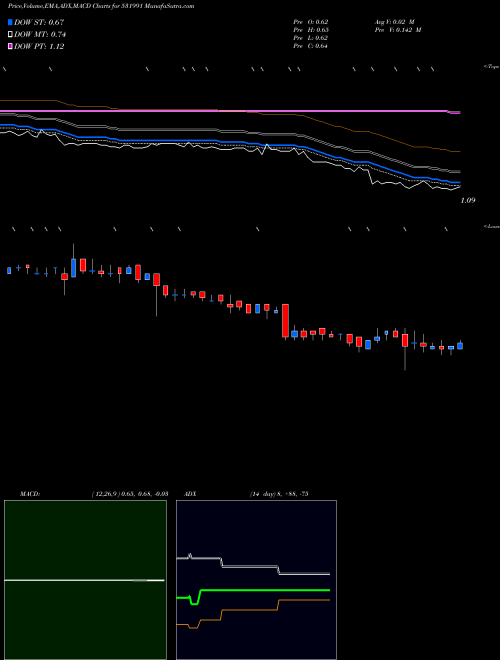Click the 'Pre H: 0.65' high value
500x660 pixels.
[311, 30]
